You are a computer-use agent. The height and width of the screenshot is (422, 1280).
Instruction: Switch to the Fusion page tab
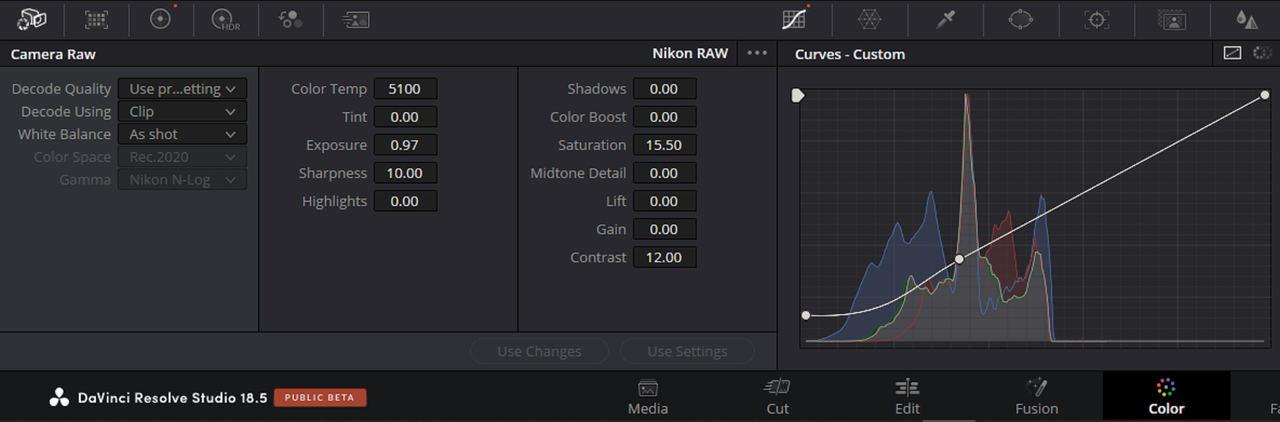(1037, 397)
